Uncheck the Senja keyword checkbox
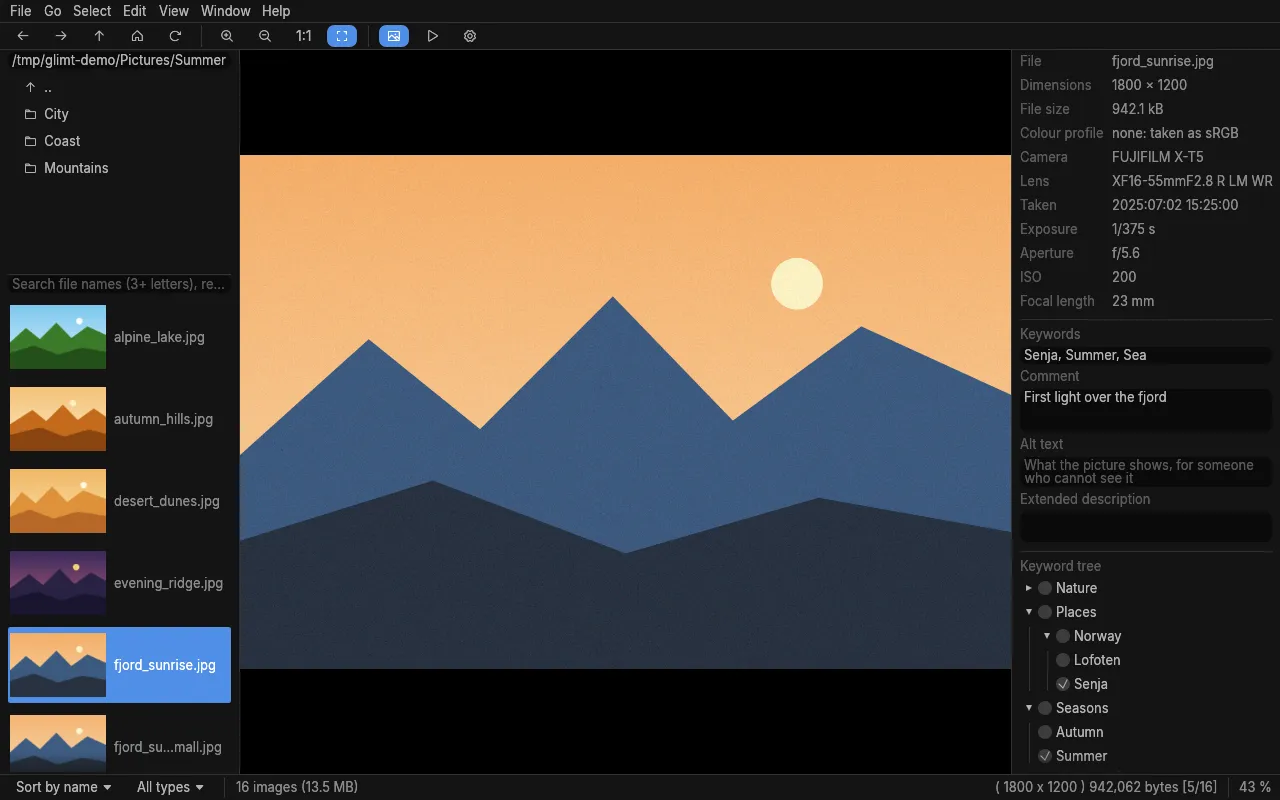The image size is (1280, 800). click(x=1063, y=684)
